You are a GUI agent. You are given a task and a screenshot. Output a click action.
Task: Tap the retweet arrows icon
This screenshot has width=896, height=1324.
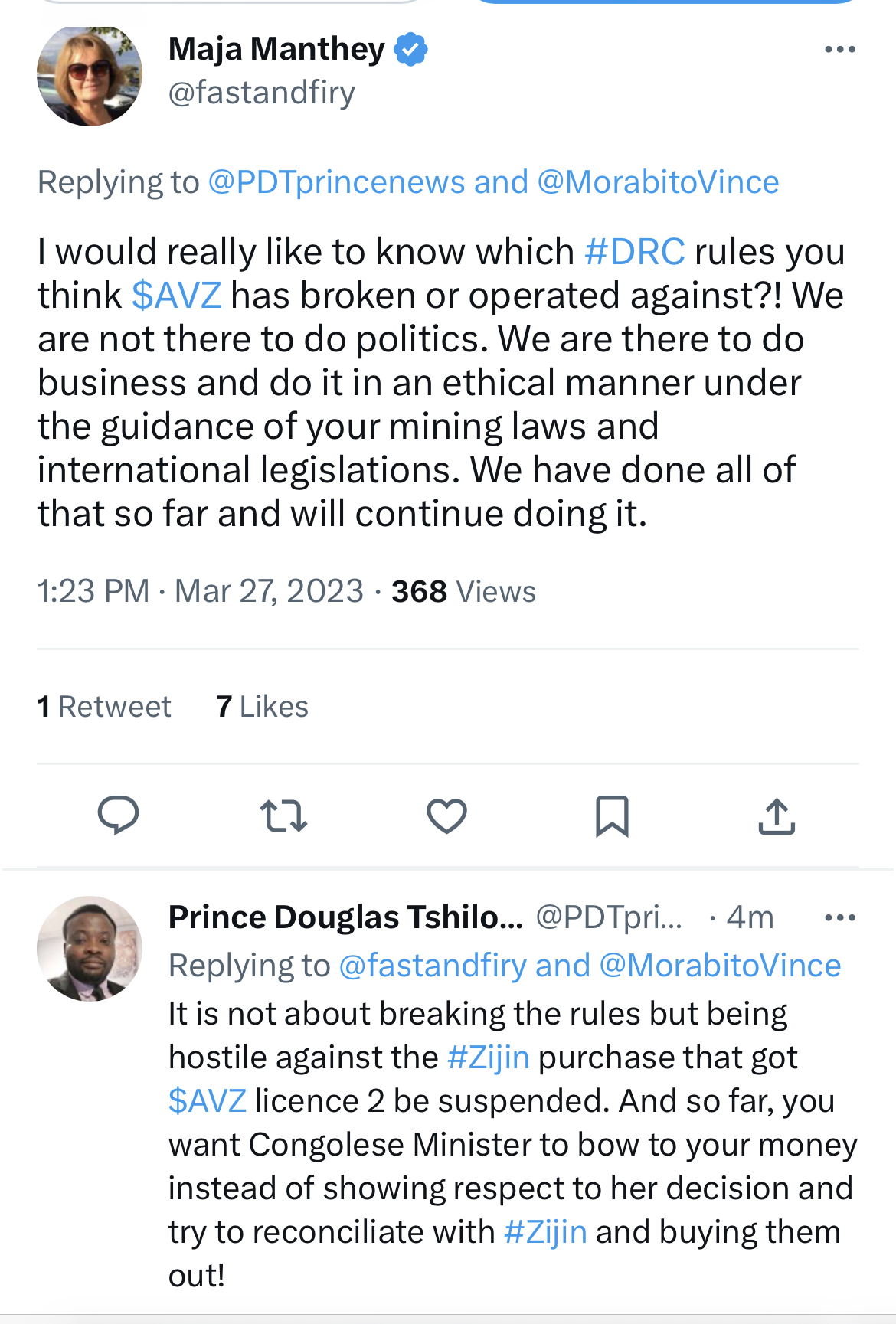pyautogui.click(x=283, y=816)
